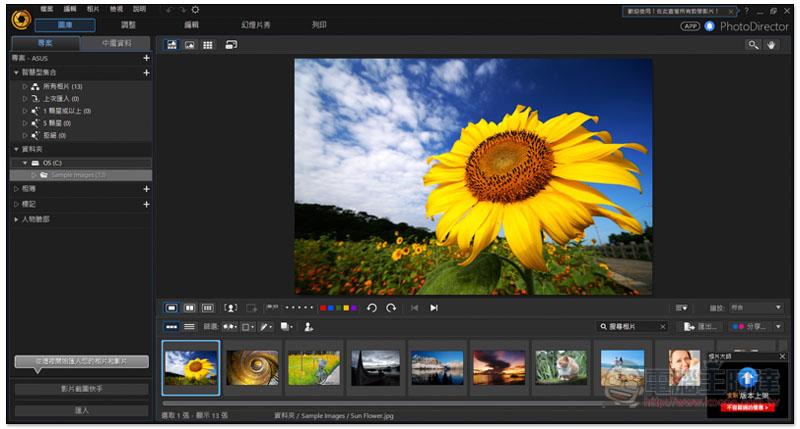Click the 匯入 import button
The height and width of the screenshot is (429, 800).
[x=82, y=410]
